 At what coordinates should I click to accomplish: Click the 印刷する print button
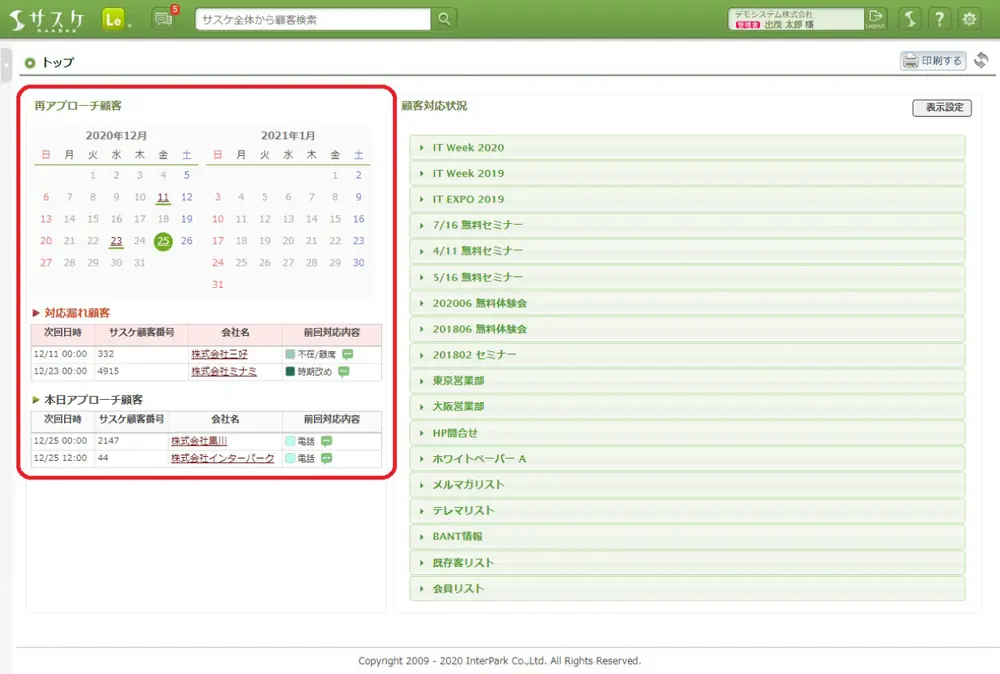(933, 61)
